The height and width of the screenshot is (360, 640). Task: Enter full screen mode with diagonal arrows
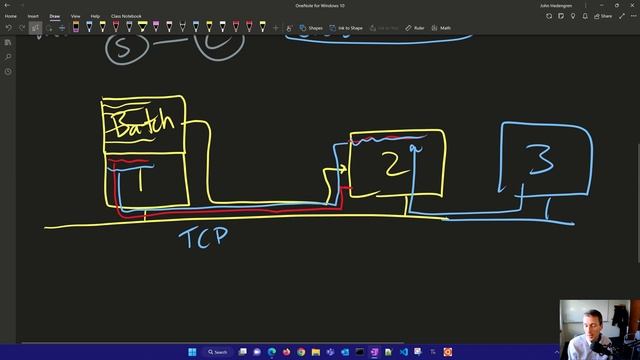[622, 16]
